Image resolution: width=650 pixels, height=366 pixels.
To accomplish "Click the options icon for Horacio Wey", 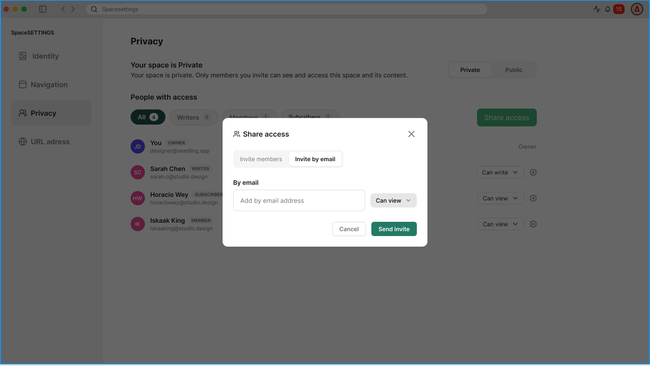I will 533,198.
